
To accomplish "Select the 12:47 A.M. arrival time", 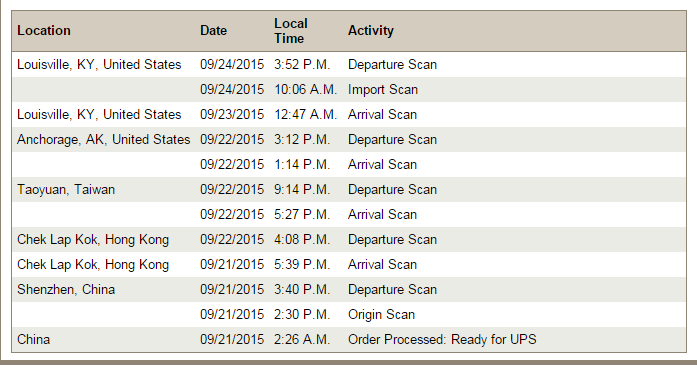I will coord(305,115).
